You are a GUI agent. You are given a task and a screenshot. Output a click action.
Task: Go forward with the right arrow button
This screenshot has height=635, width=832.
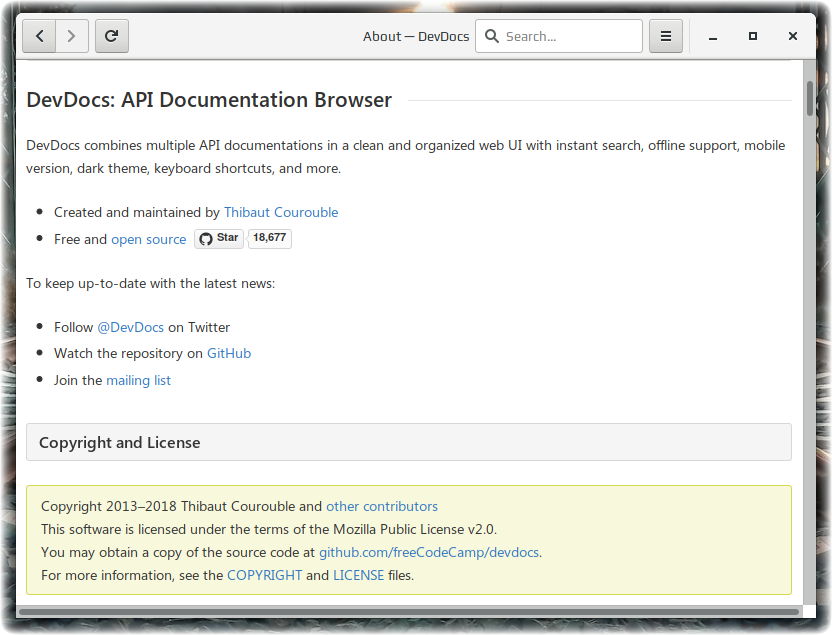(x=72, y=36)
